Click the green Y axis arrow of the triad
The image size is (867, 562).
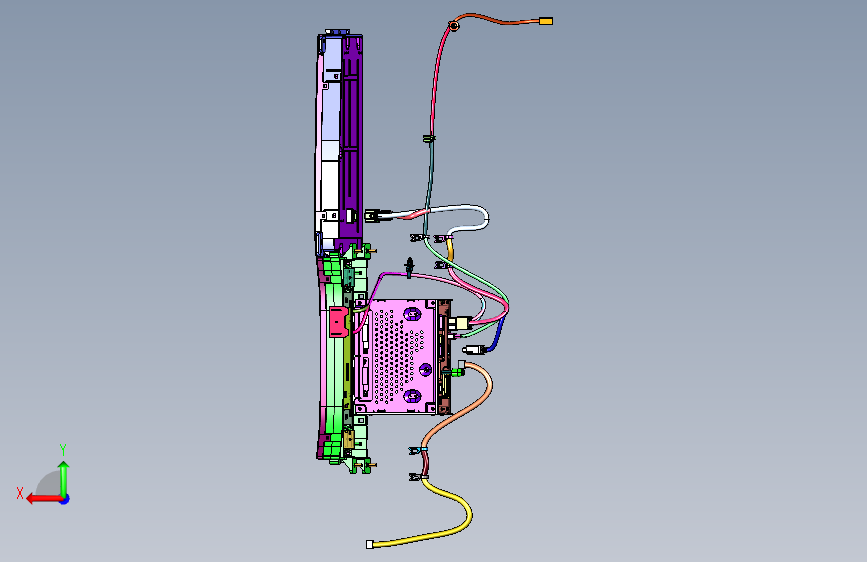64,479
